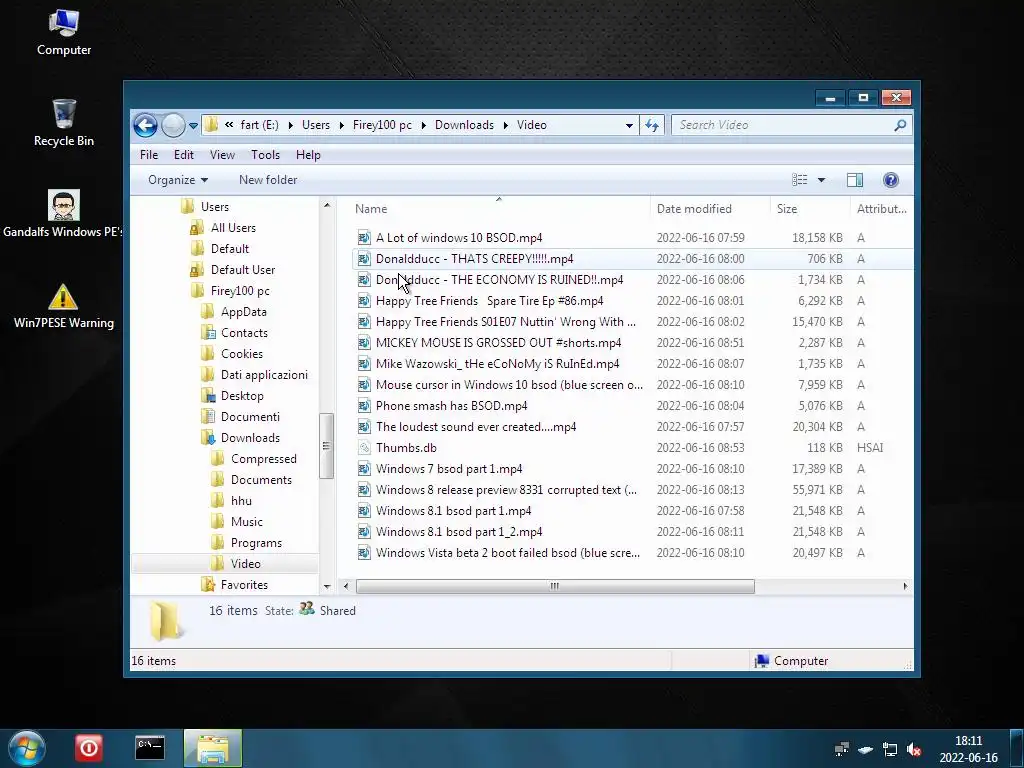Change view with the view icon

[799, 180]
